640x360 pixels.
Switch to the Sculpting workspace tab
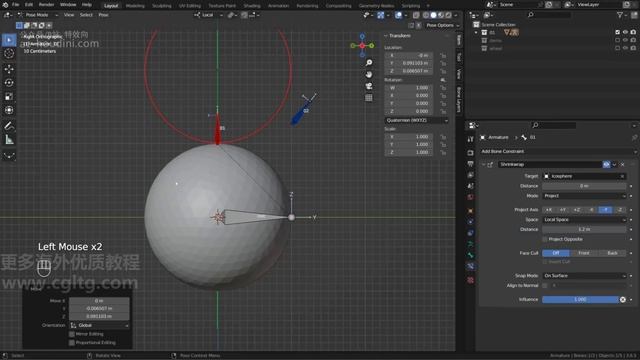(162, 6)
